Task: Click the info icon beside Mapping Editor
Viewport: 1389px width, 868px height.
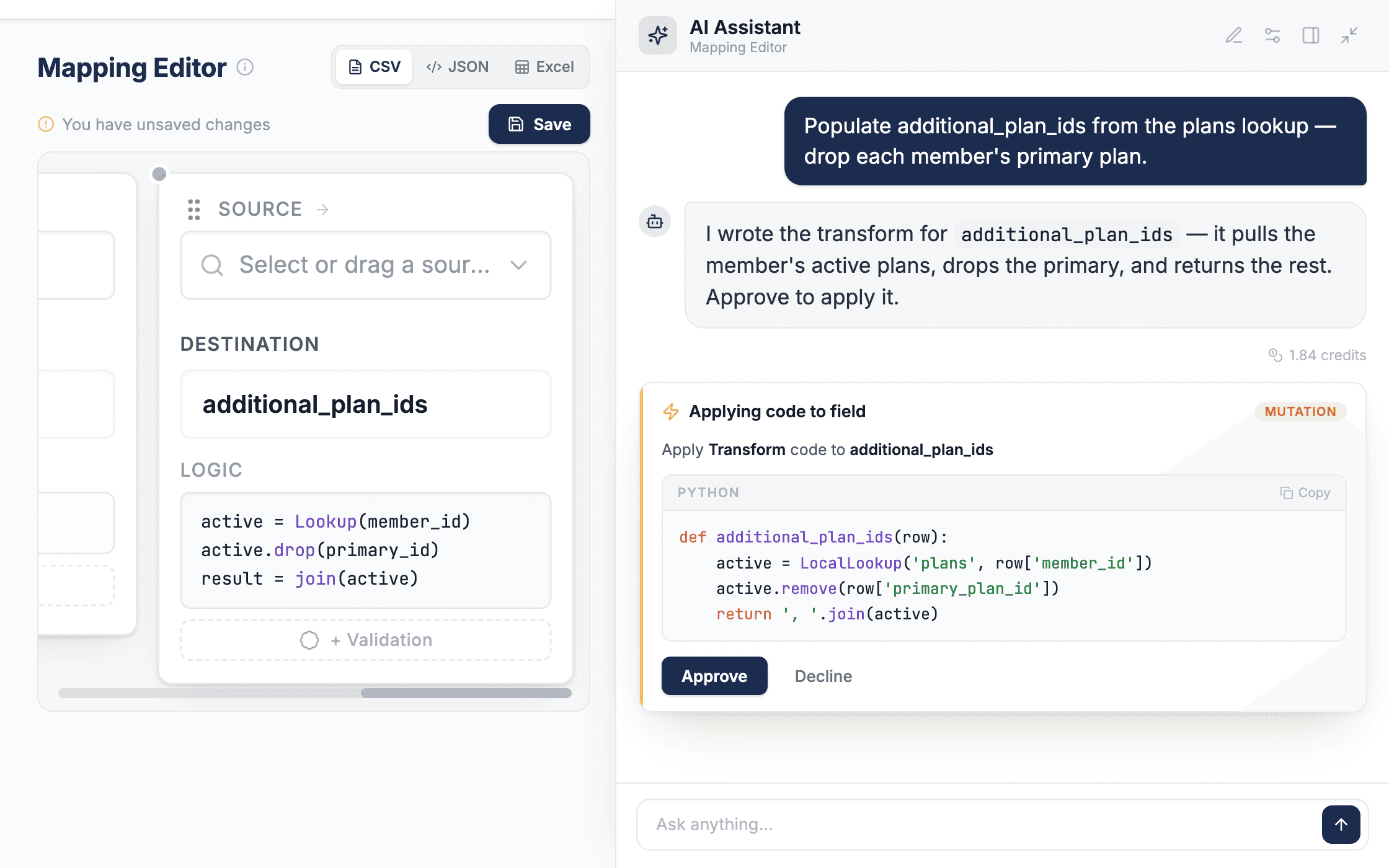Action: pyautogui.click(x=245, y=67)
